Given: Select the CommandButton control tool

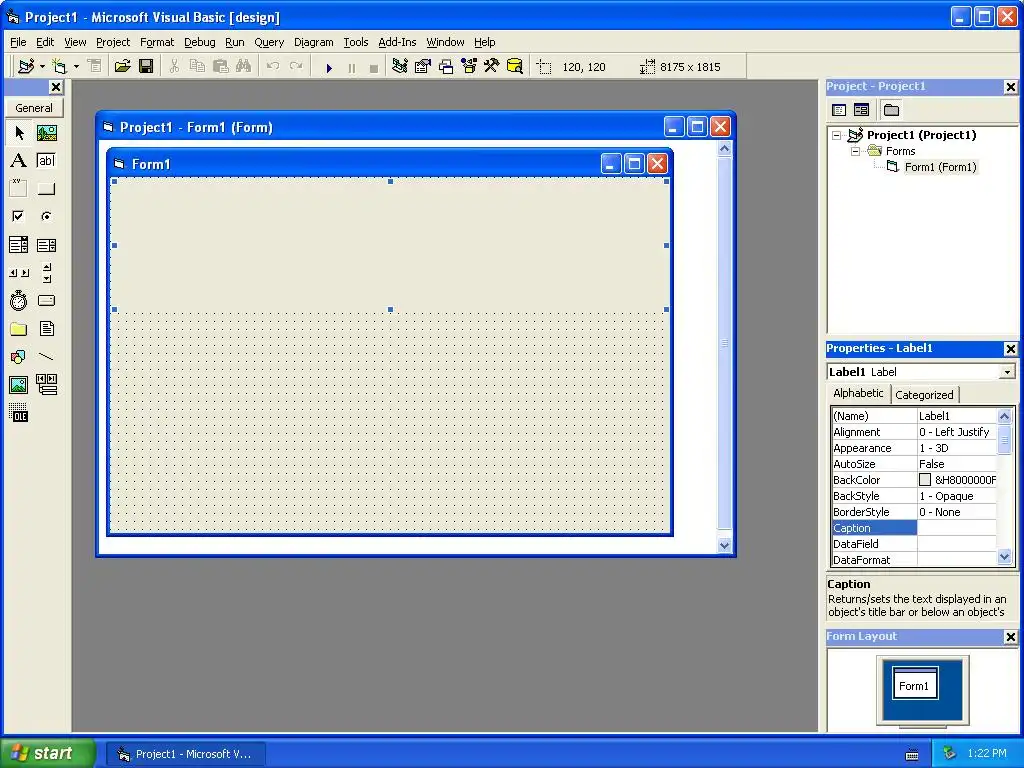Looking at the screenshot, I should [x=46, y=189].
